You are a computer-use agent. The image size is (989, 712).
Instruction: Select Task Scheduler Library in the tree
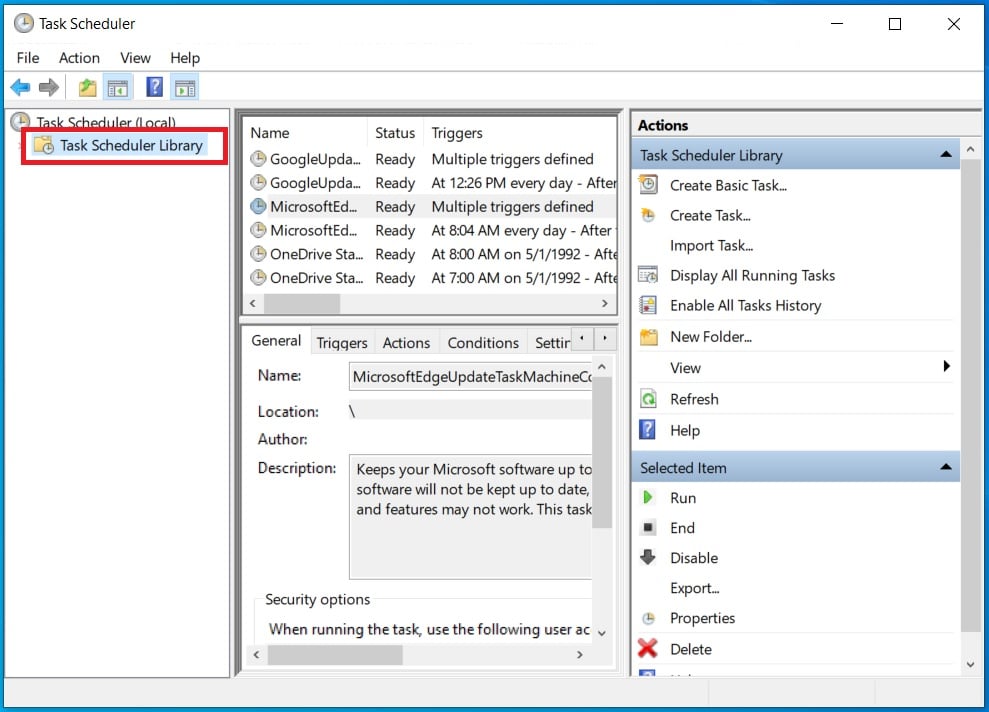(x=131, y=146)
